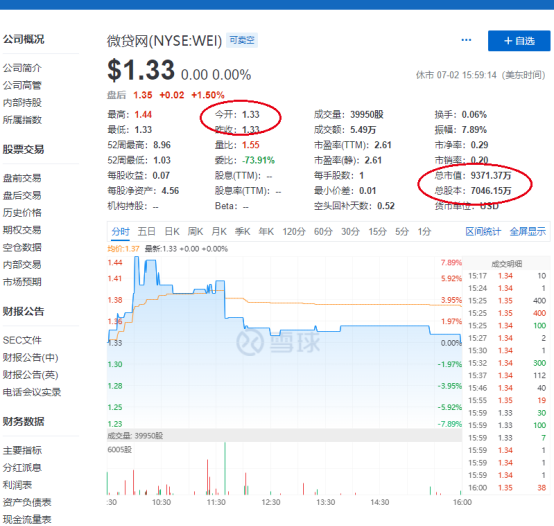Switch to the 日K chart tab
The width and height of the screenshot is (554, 526).
pyautogui.click(x=172, y=232)
